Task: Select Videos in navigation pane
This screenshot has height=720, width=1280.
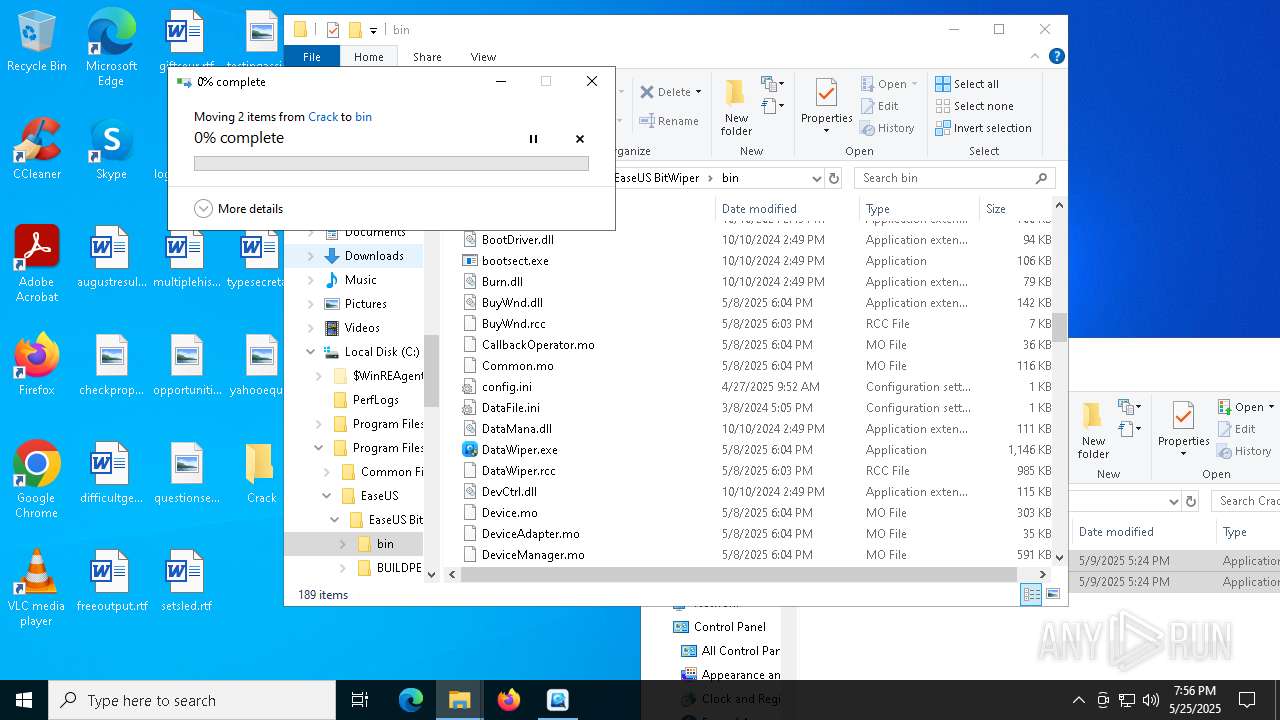Action: (x=362, y=328)
